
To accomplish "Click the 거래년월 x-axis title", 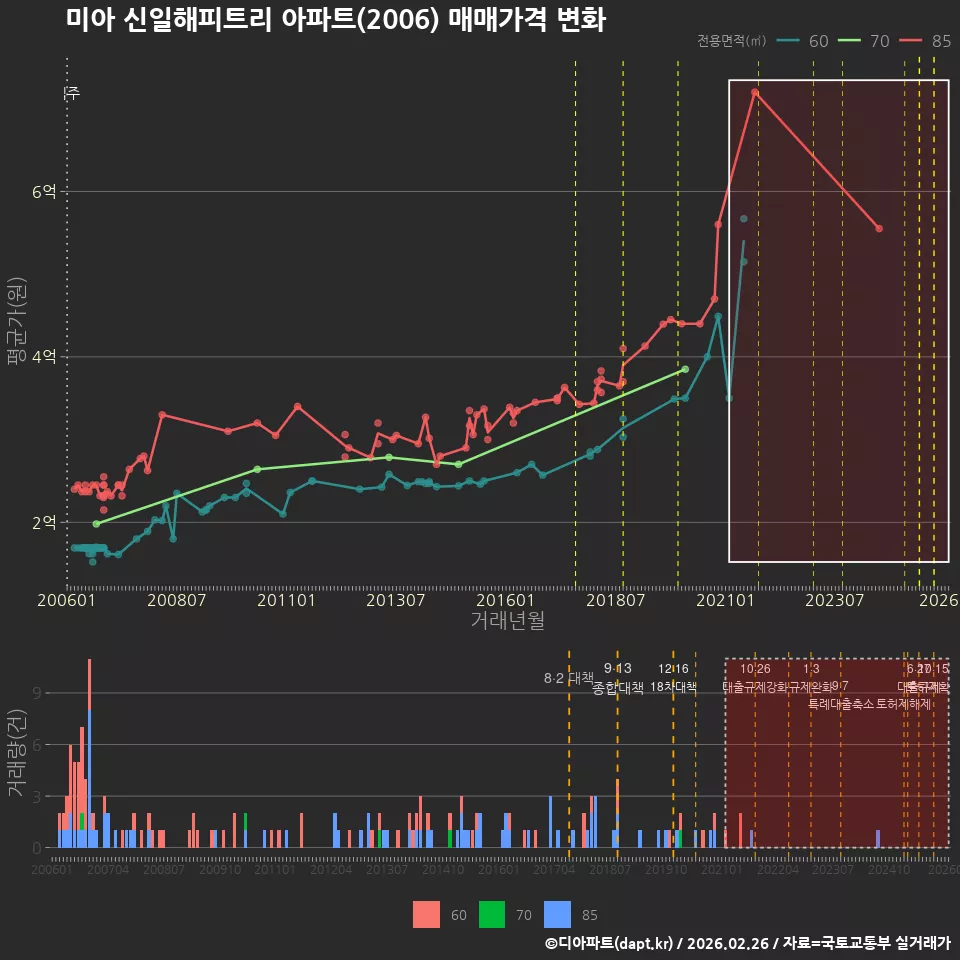I will click(508, 620).
